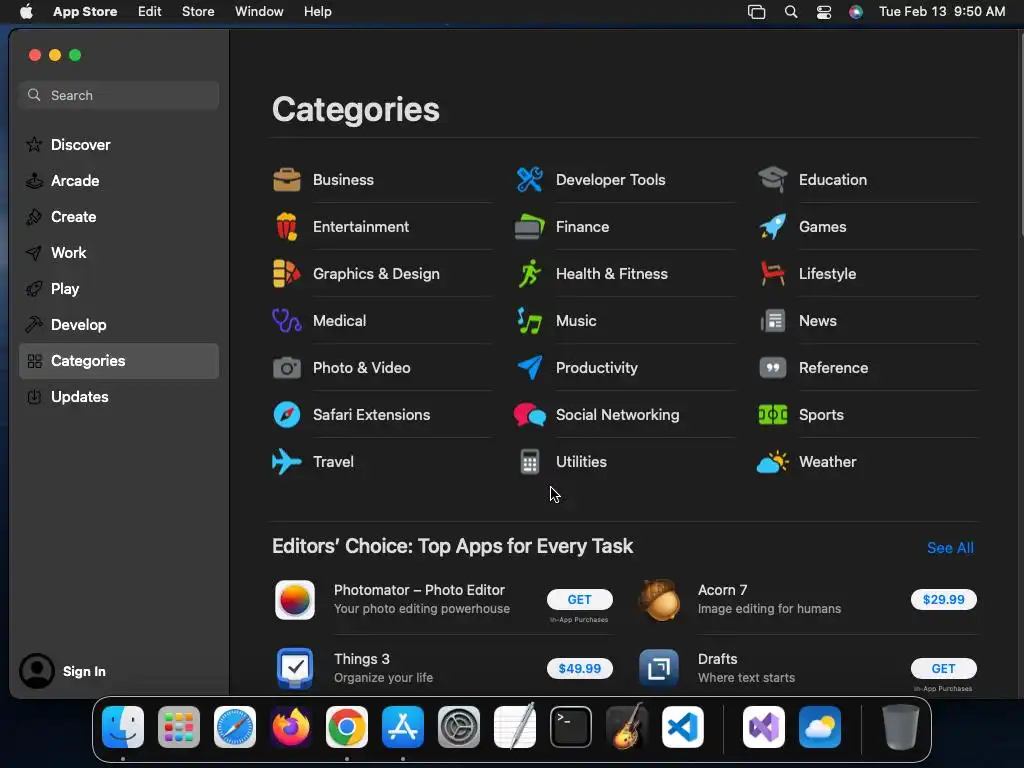Open the Safari Extensions compass icon
Image resolution: width=1024 pixels, height=768 pixels.
point(287,415)
